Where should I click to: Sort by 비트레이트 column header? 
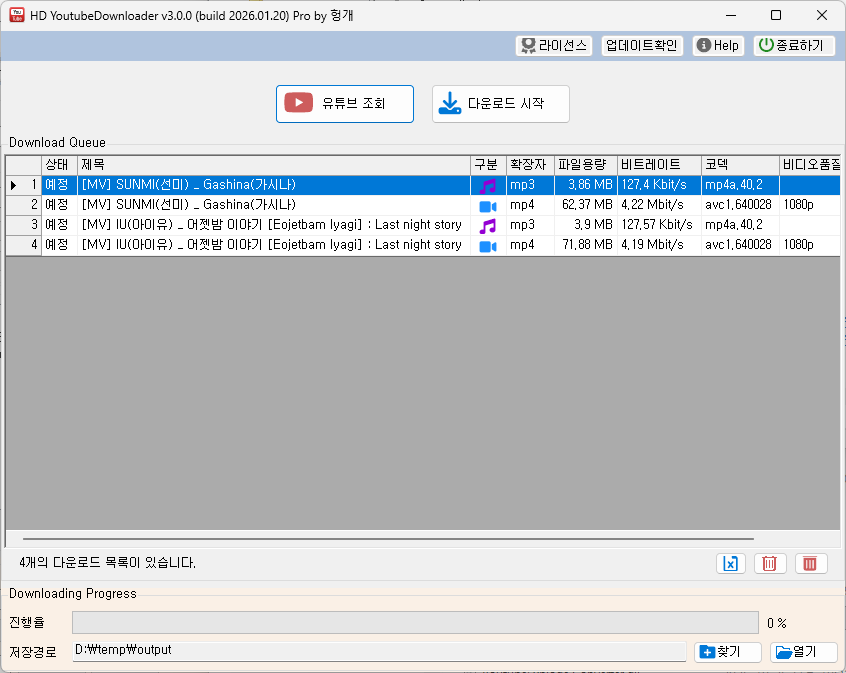click(659, 165)
